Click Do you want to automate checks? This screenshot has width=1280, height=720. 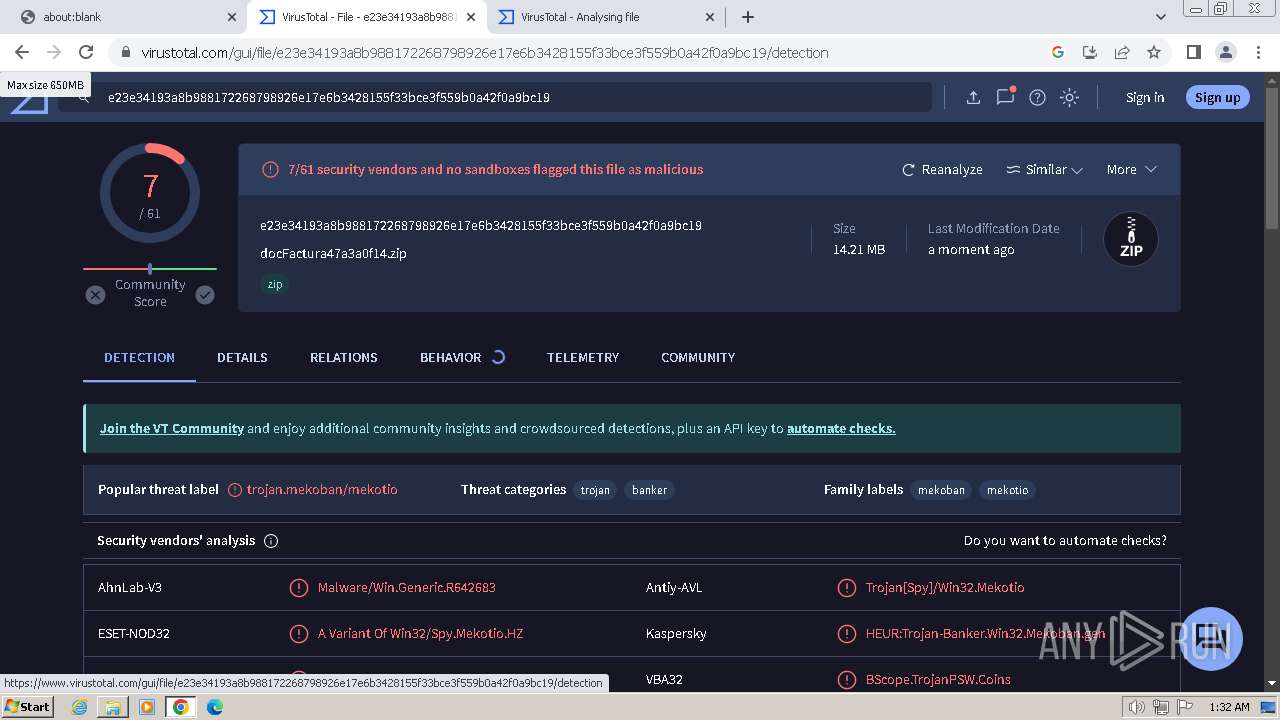1065,540
